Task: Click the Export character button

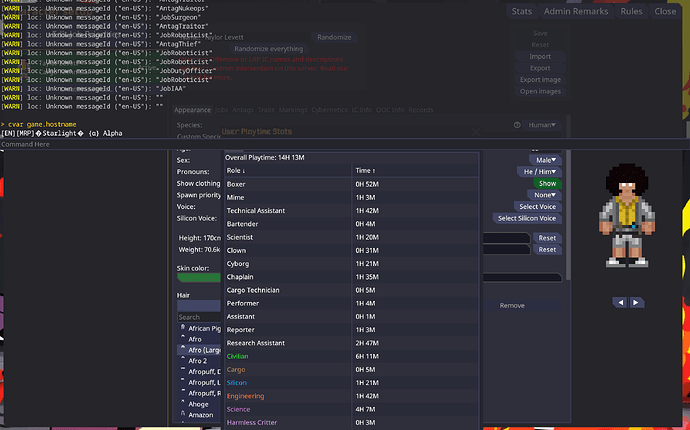Action: [x=540, y=68]
